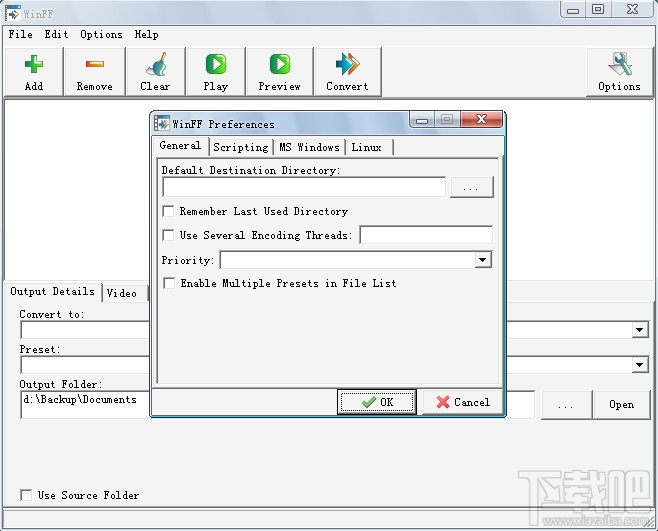Open the Help menu
Viewport: 658px width, 531px height.
click(x=146, y=34)
